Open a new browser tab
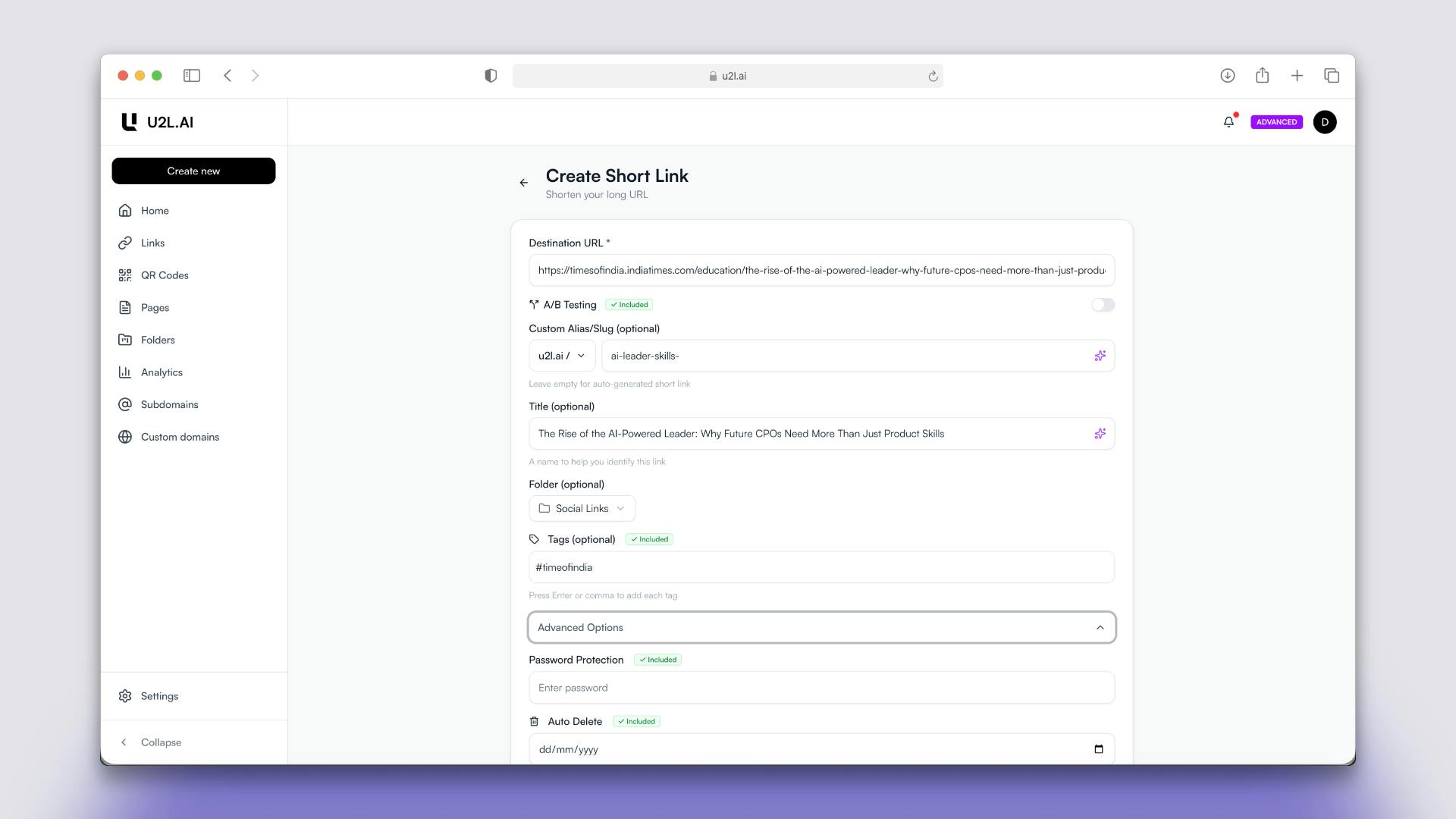 tap(1297, 75)
